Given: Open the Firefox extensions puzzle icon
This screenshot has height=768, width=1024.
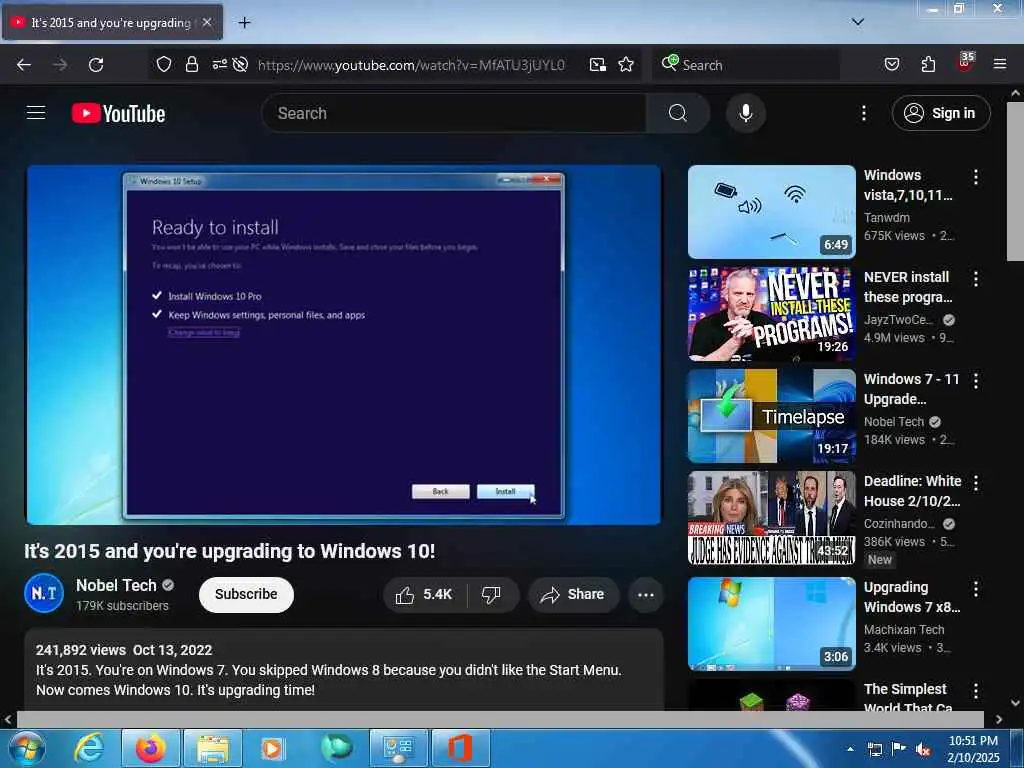Looking at the screenshot, I should 928,64.
